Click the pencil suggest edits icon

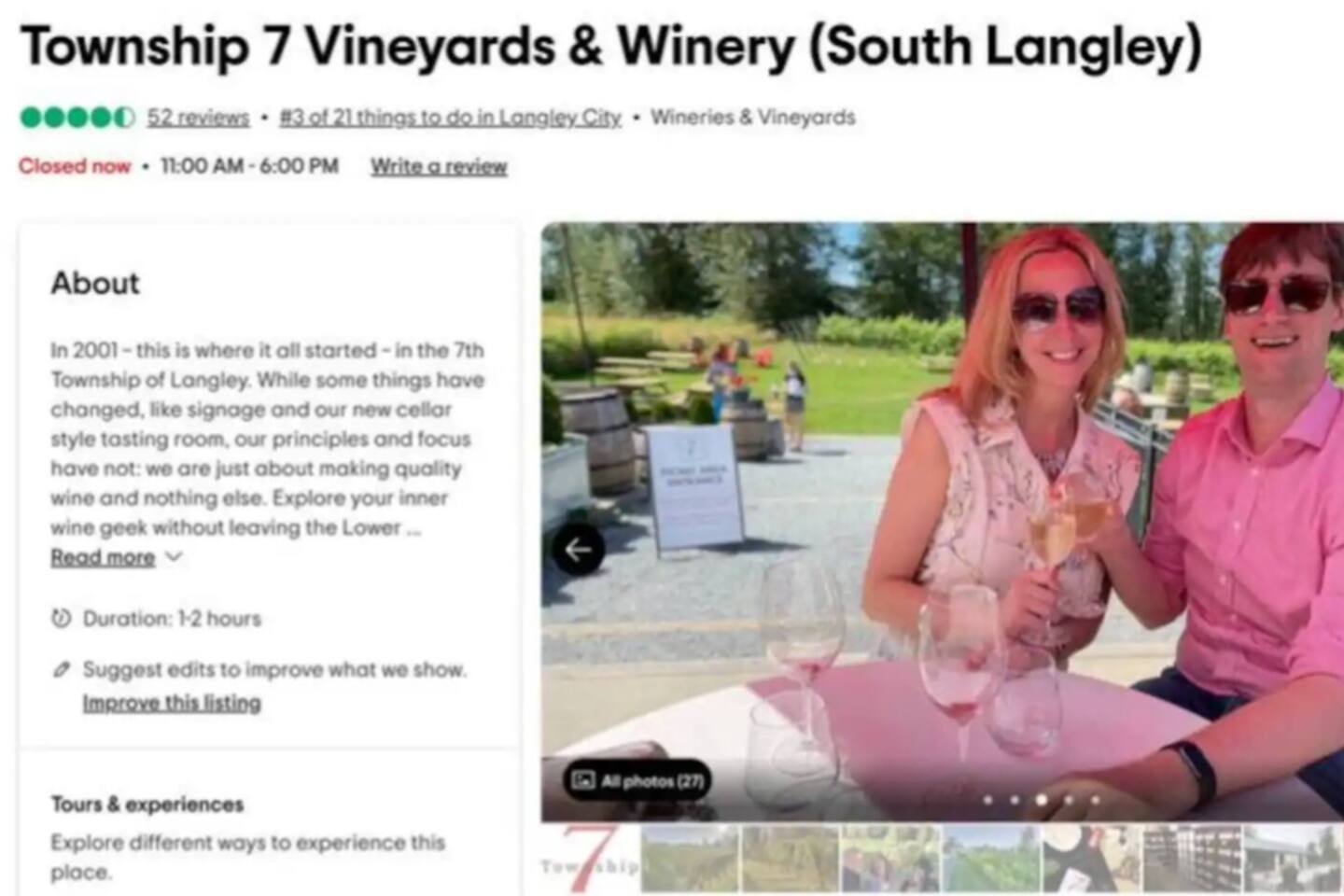click(x=62, y=669)
